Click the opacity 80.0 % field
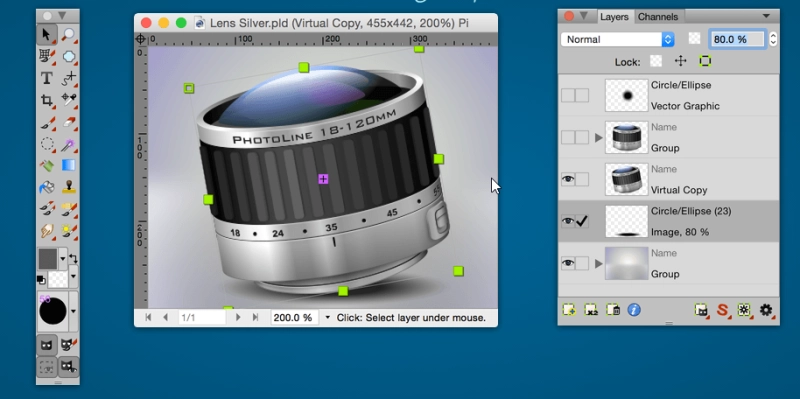Image resolution: width=800 pixels, height=399 pixels. pos(737,39)
